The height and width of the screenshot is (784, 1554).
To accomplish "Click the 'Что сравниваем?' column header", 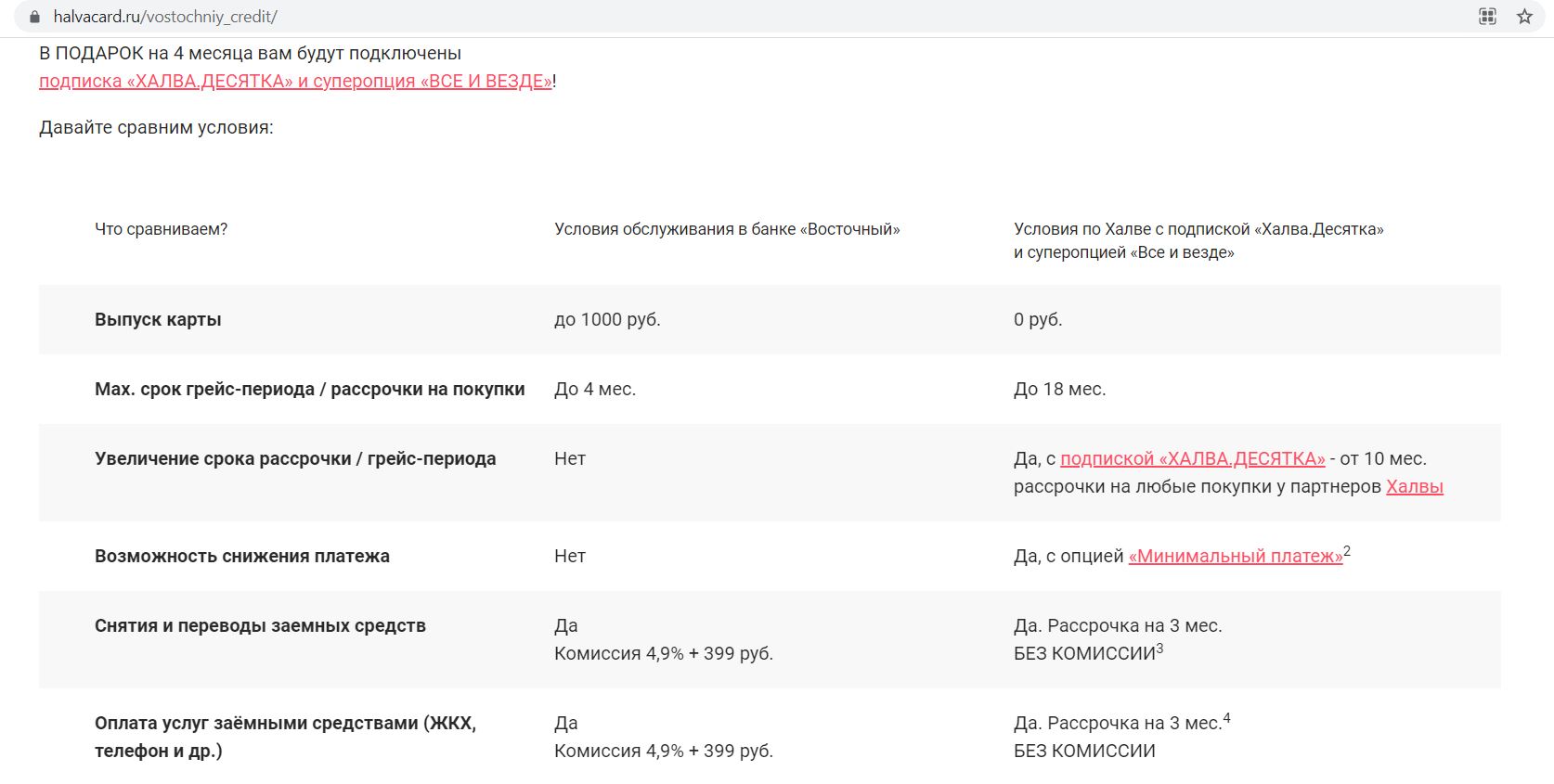I will pos(161,229).
